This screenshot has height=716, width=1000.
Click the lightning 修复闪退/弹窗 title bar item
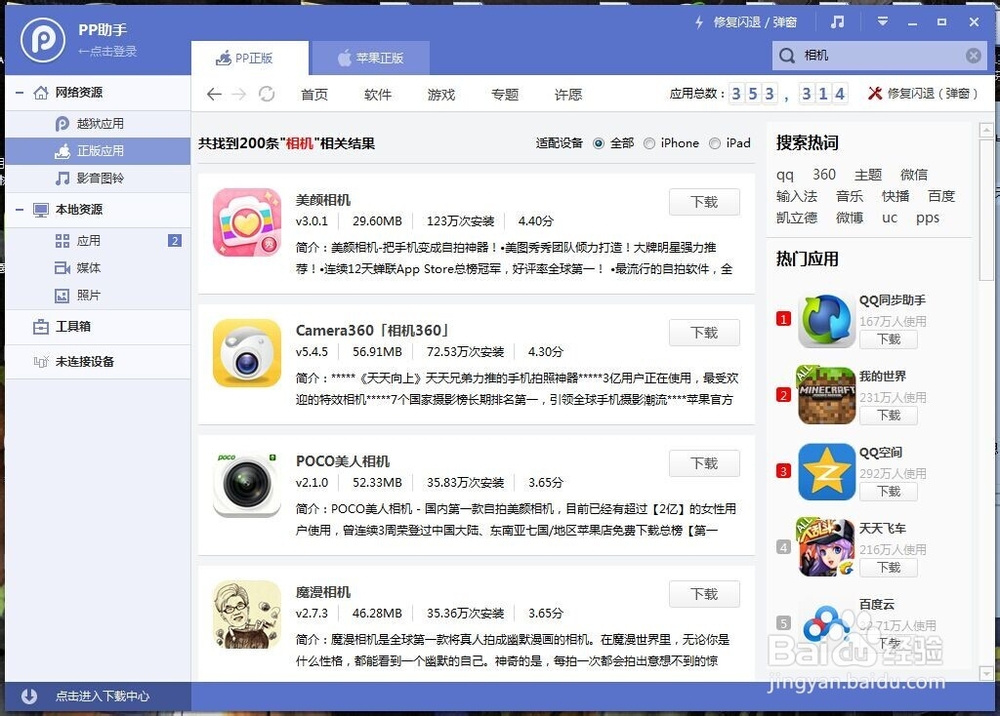click(746, 22)
